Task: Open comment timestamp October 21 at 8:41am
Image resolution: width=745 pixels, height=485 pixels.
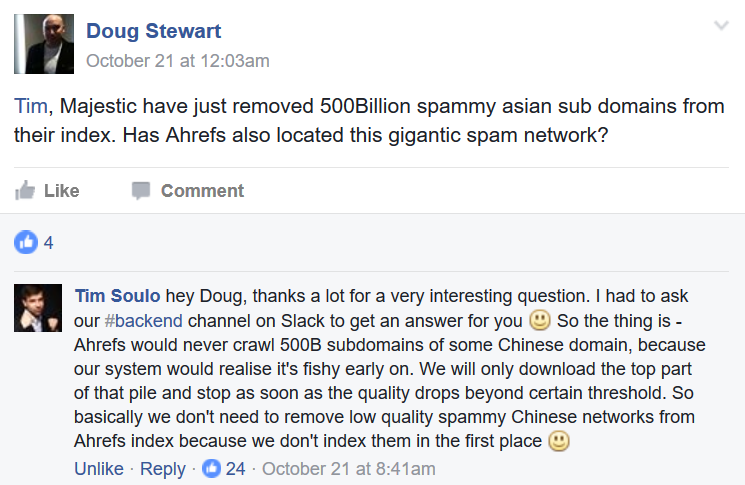Action: (x=349, y=468)
